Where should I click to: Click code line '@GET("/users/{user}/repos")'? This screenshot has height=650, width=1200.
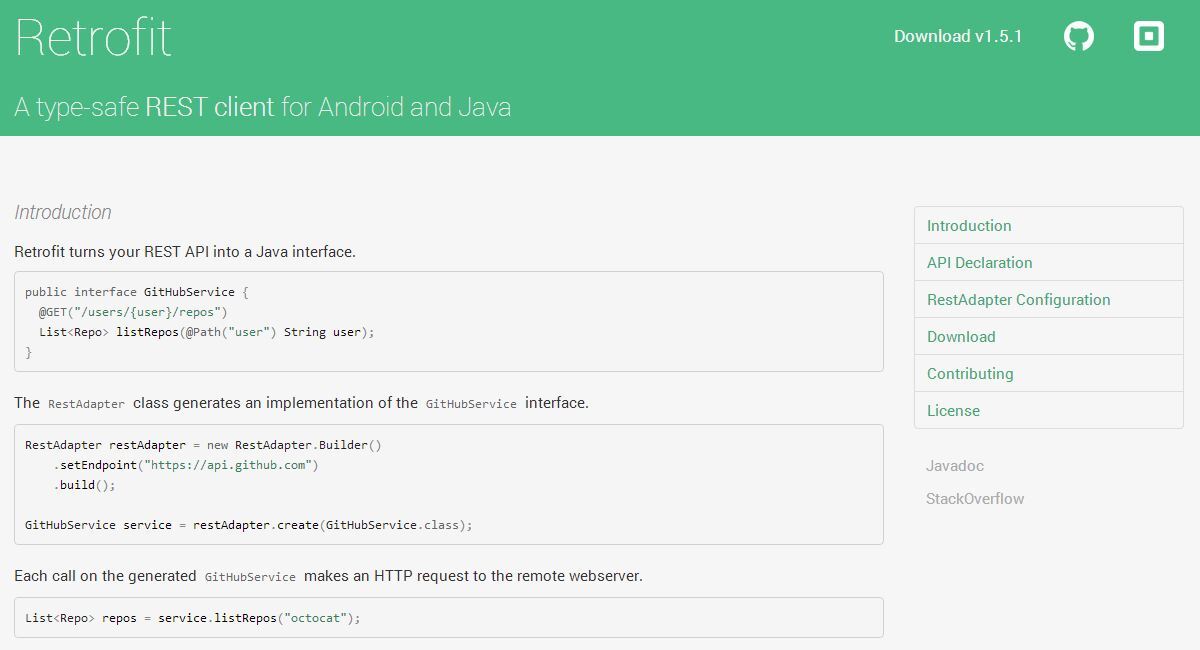[x=134, y=312]
